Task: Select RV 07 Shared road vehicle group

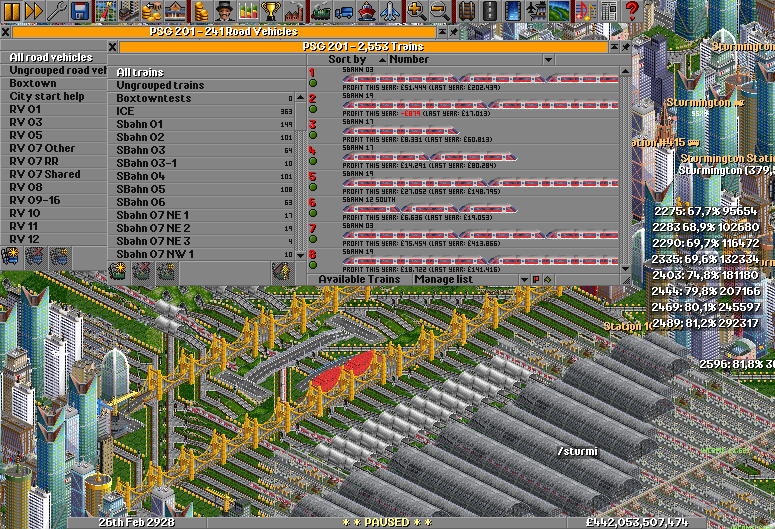Action: click(x=53, y=174)
